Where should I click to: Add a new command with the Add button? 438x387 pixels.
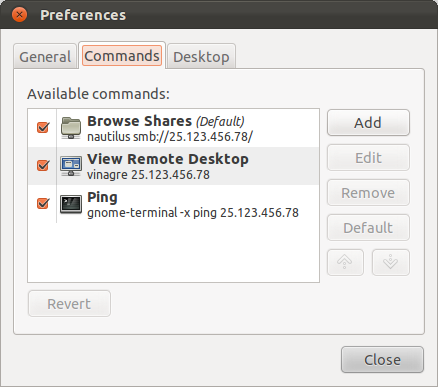368,123
